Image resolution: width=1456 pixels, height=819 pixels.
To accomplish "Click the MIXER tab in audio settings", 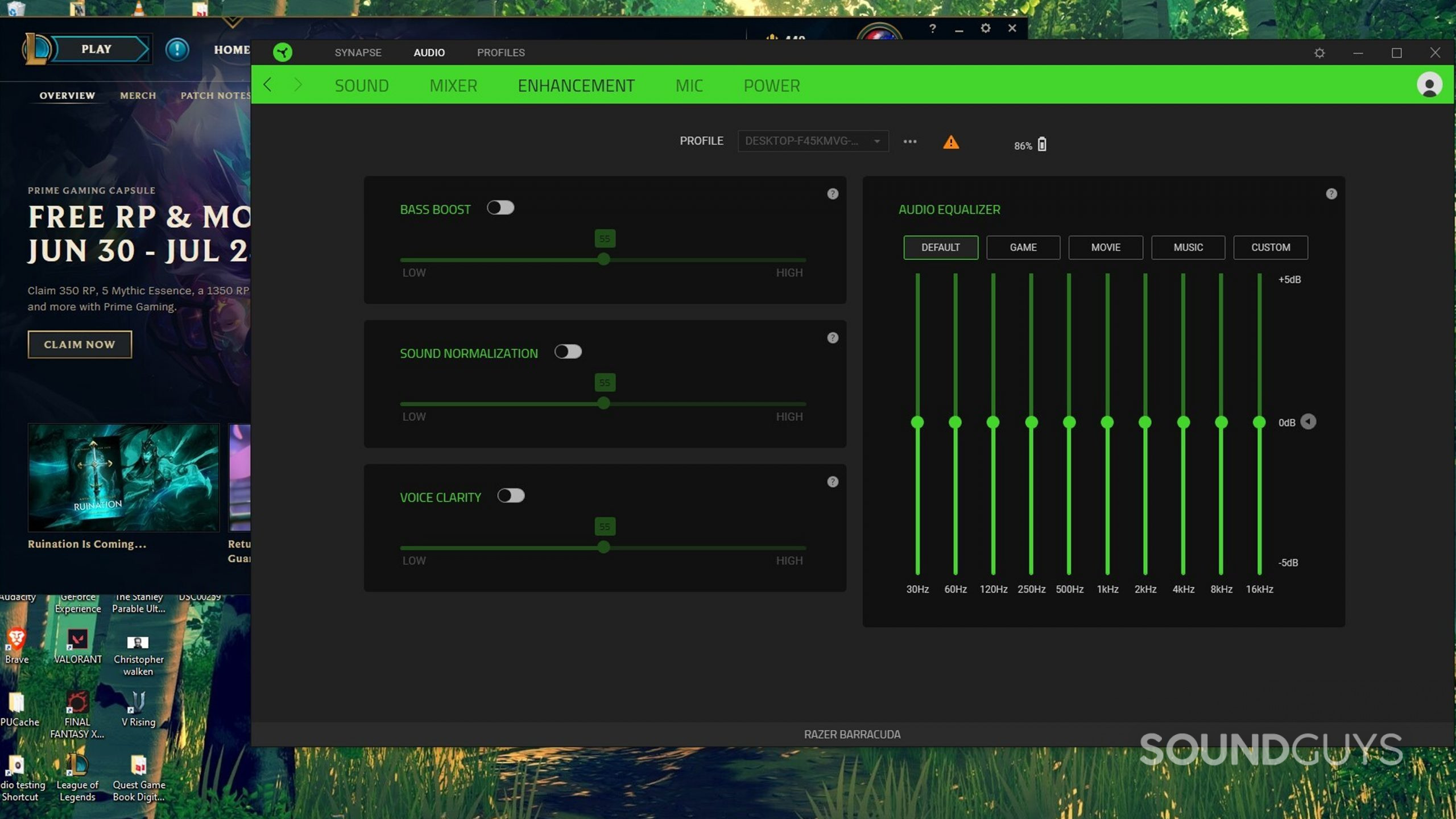I will (454, 85).
